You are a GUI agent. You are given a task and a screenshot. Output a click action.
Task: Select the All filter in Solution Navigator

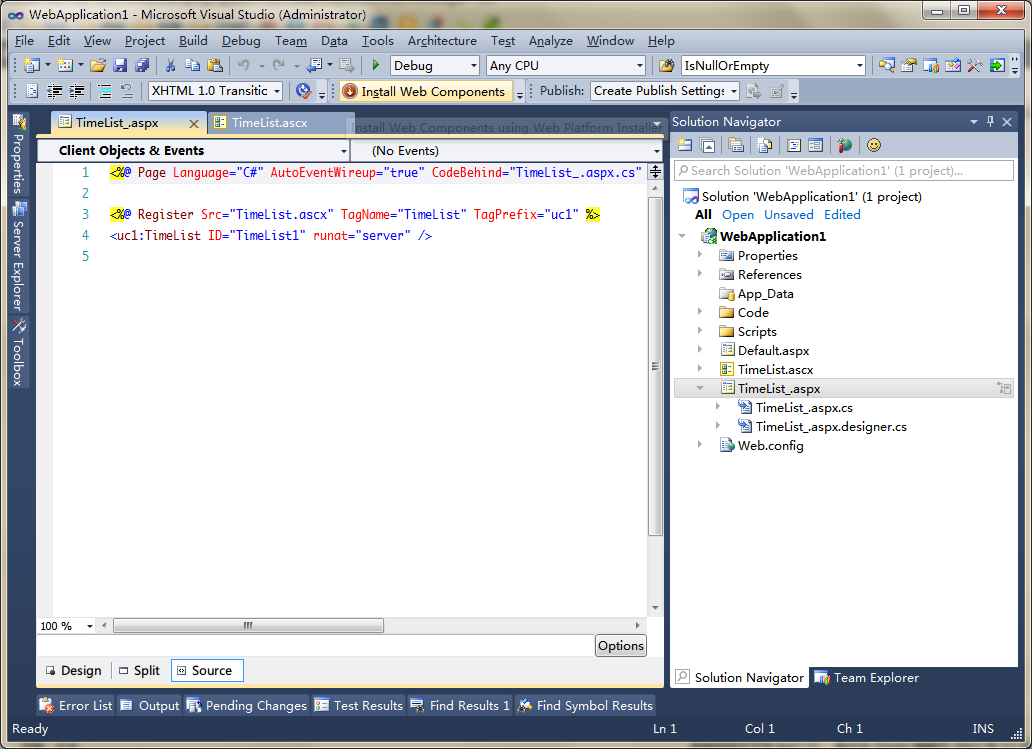coord(703,215)
